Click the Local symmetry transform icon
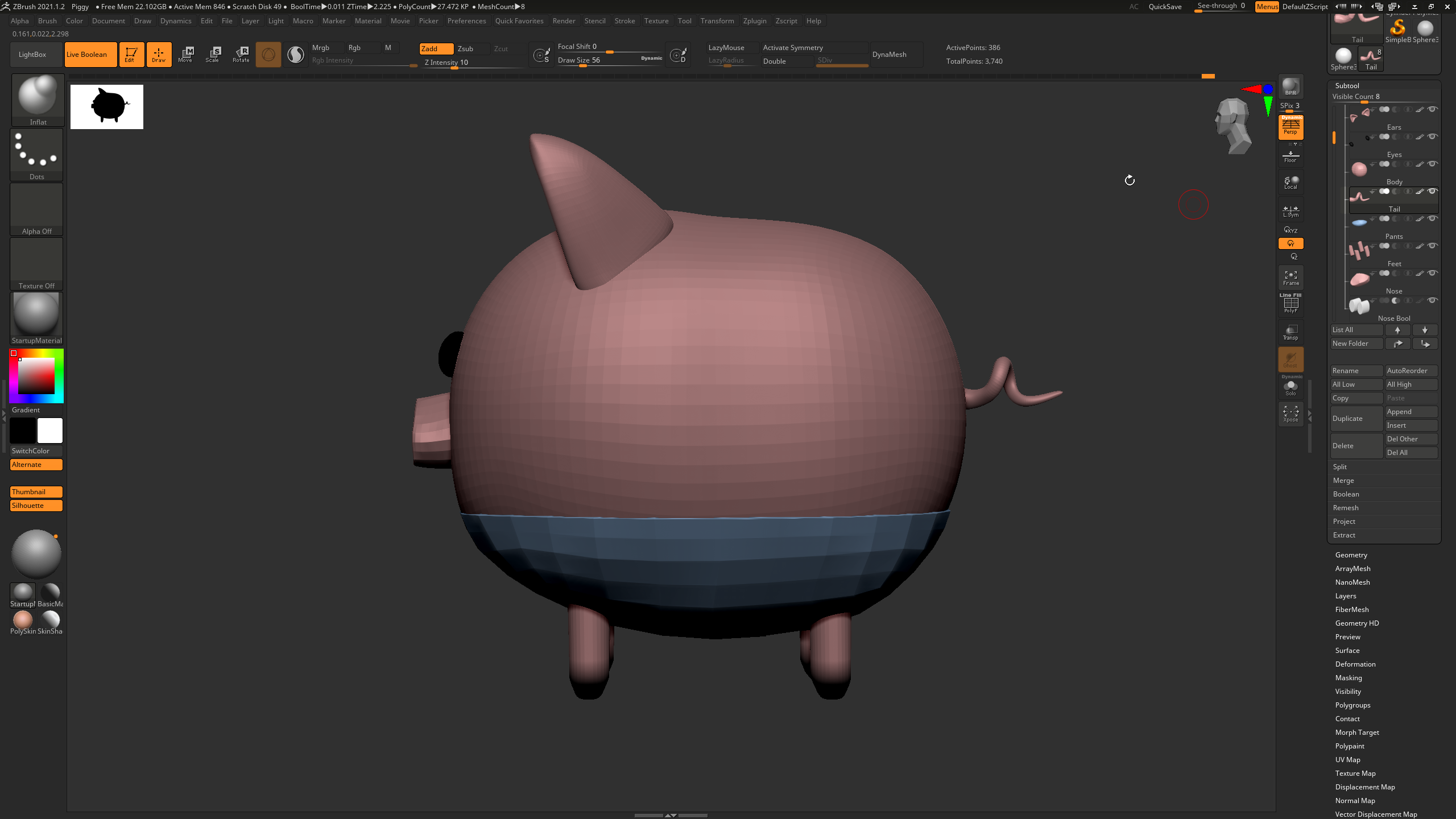This screenshot has height=819, width=1456. click(1290, 183)
